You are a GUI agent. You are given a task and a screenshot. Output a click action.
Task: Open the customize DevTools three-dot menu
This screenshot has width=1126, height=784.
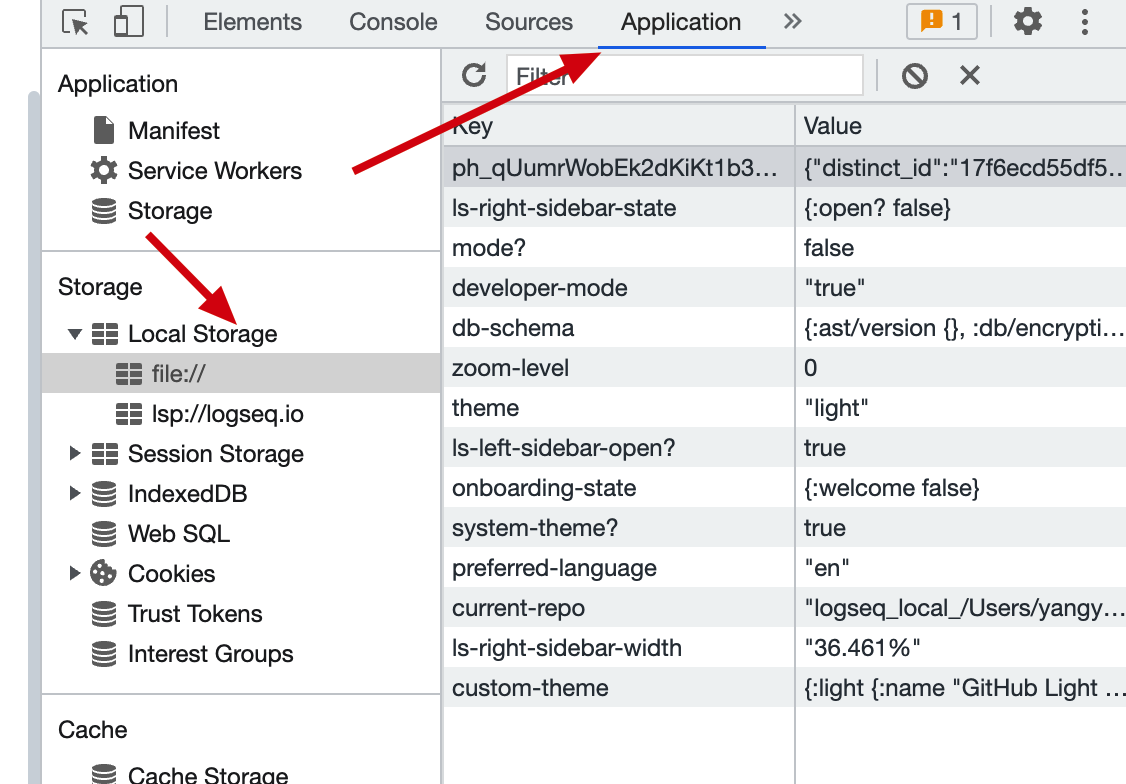click(x=1084, y=22)
